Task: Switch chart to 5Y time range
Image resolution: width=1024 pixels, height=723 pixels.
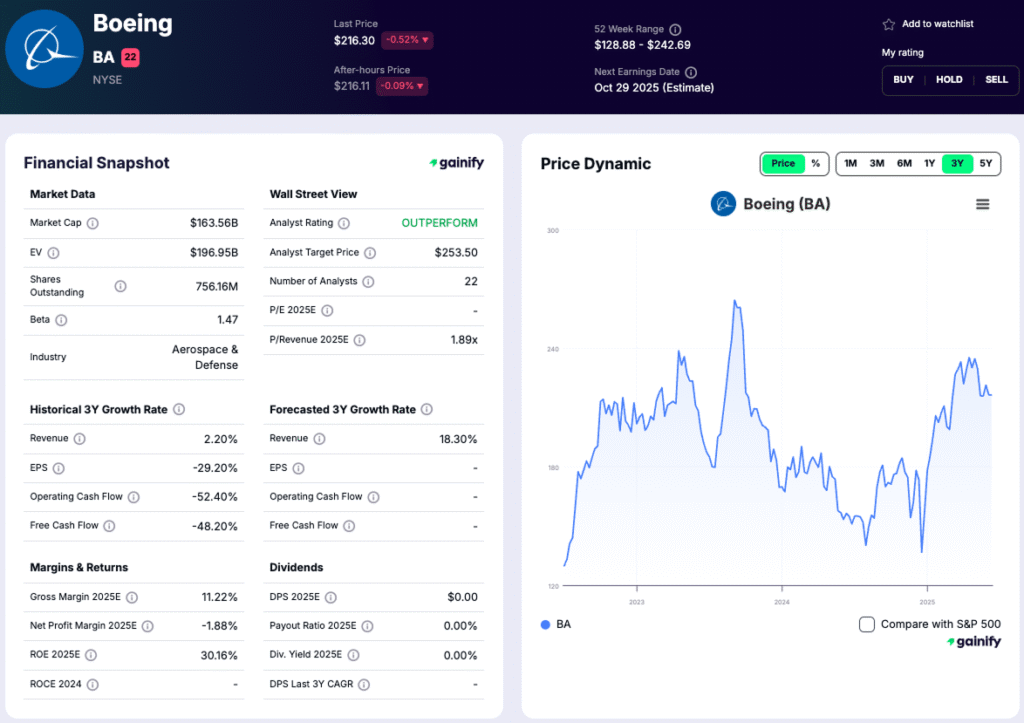Action: point(985,163)
